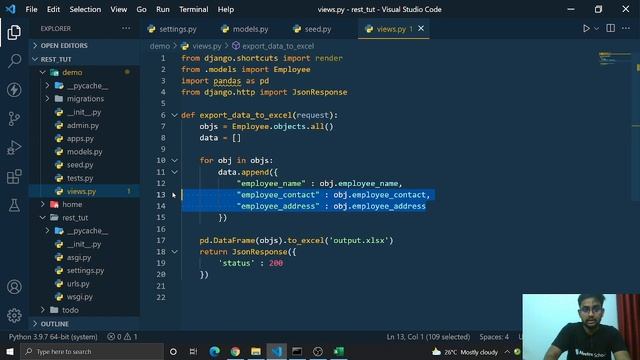Click the errors and warnings status indicator

(122, 337)
